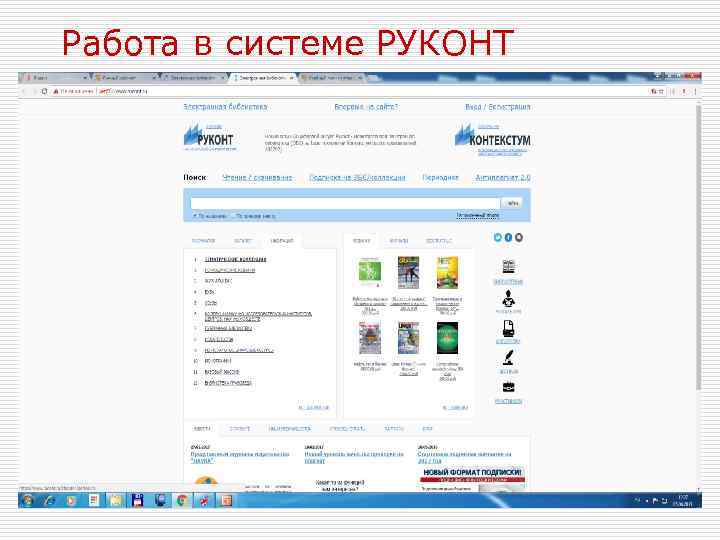This screenshot has height=540, width=720.
Task: Open the dark green circular cover thumbnail
Action: pyautogui.click(x=447, y=338)
